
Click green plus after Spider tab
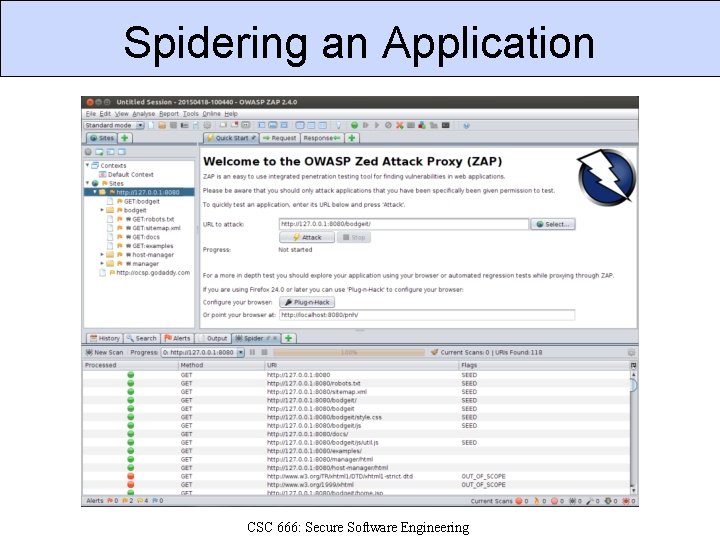(x=288, y=338)
